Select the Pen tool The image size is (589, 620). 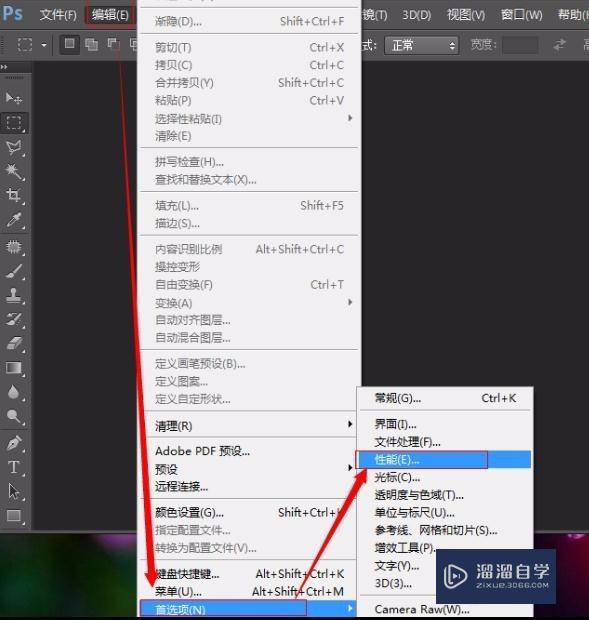(14, 443)
